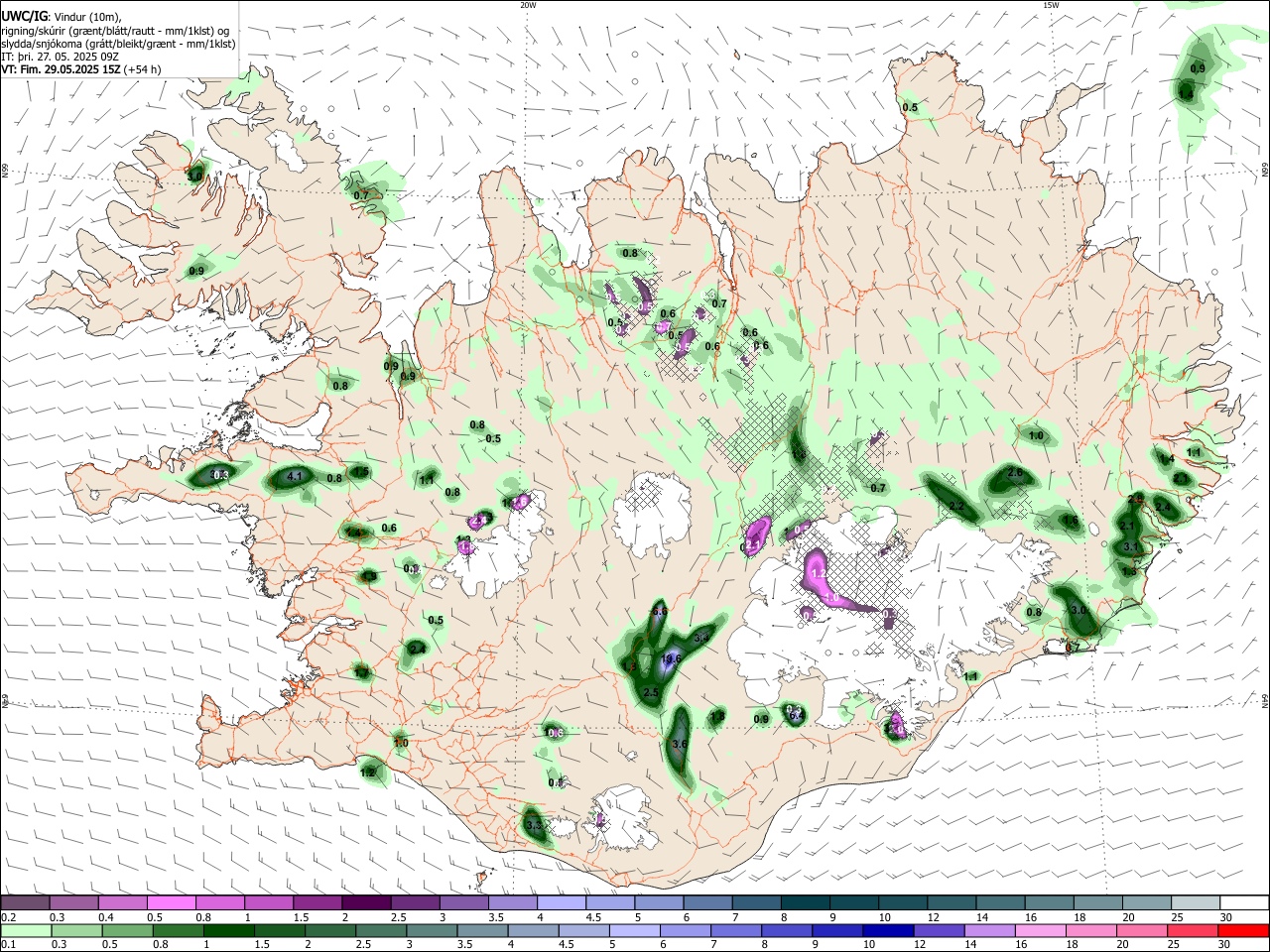Click the 'VT: Fim. 29.05.2025 15Z (+54 h)' line
The height and width of the screenshot is (952, 1270).
81,69
